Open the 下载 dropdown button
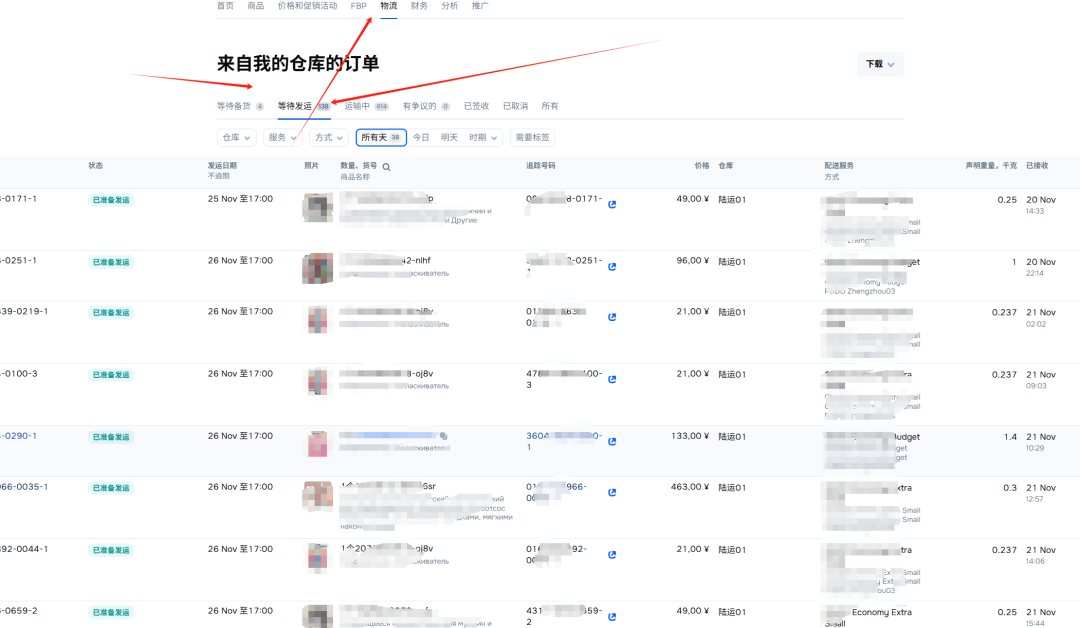Viewport: 1080px width, 628px height. pos(880,64)
